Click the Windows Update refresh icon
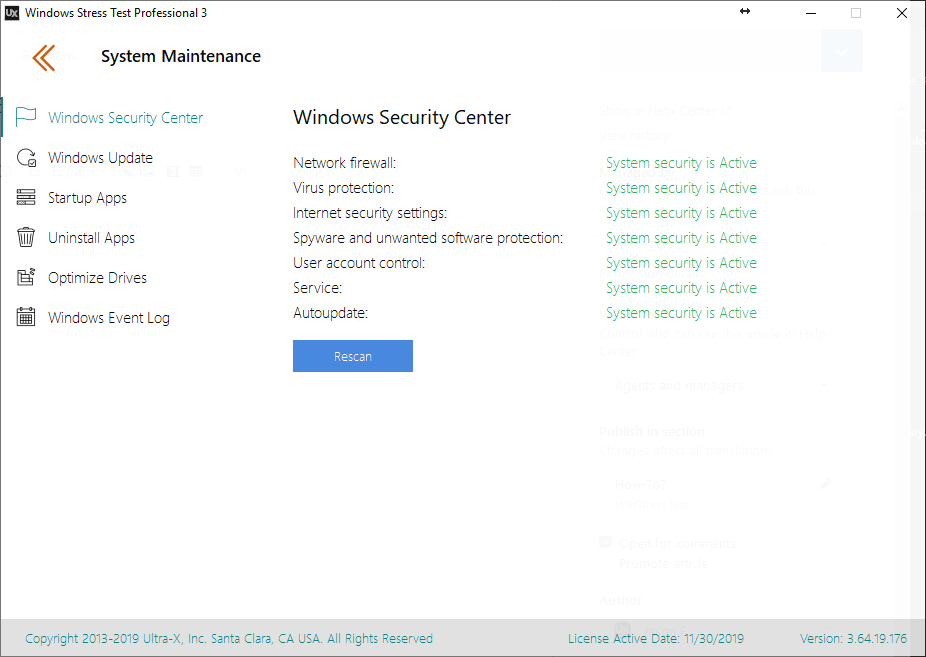926x657 pixels. 27,158
